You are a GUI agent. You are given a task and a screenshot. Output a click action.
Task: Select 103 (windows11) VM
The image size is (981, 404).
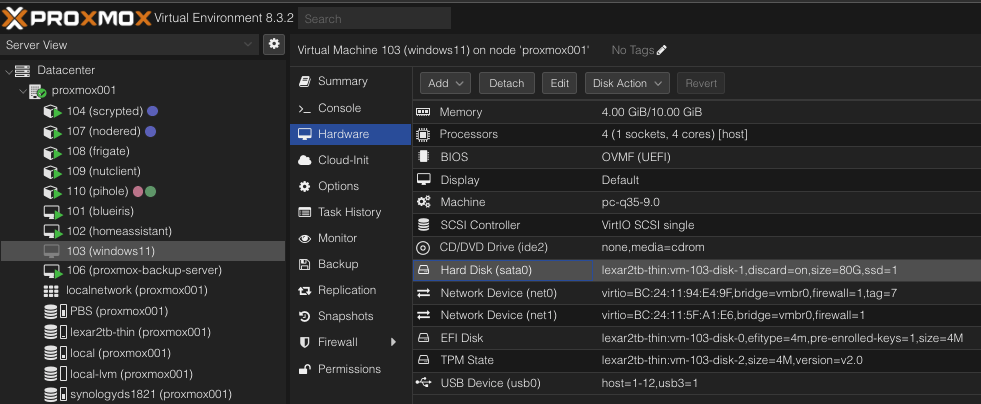143,251
